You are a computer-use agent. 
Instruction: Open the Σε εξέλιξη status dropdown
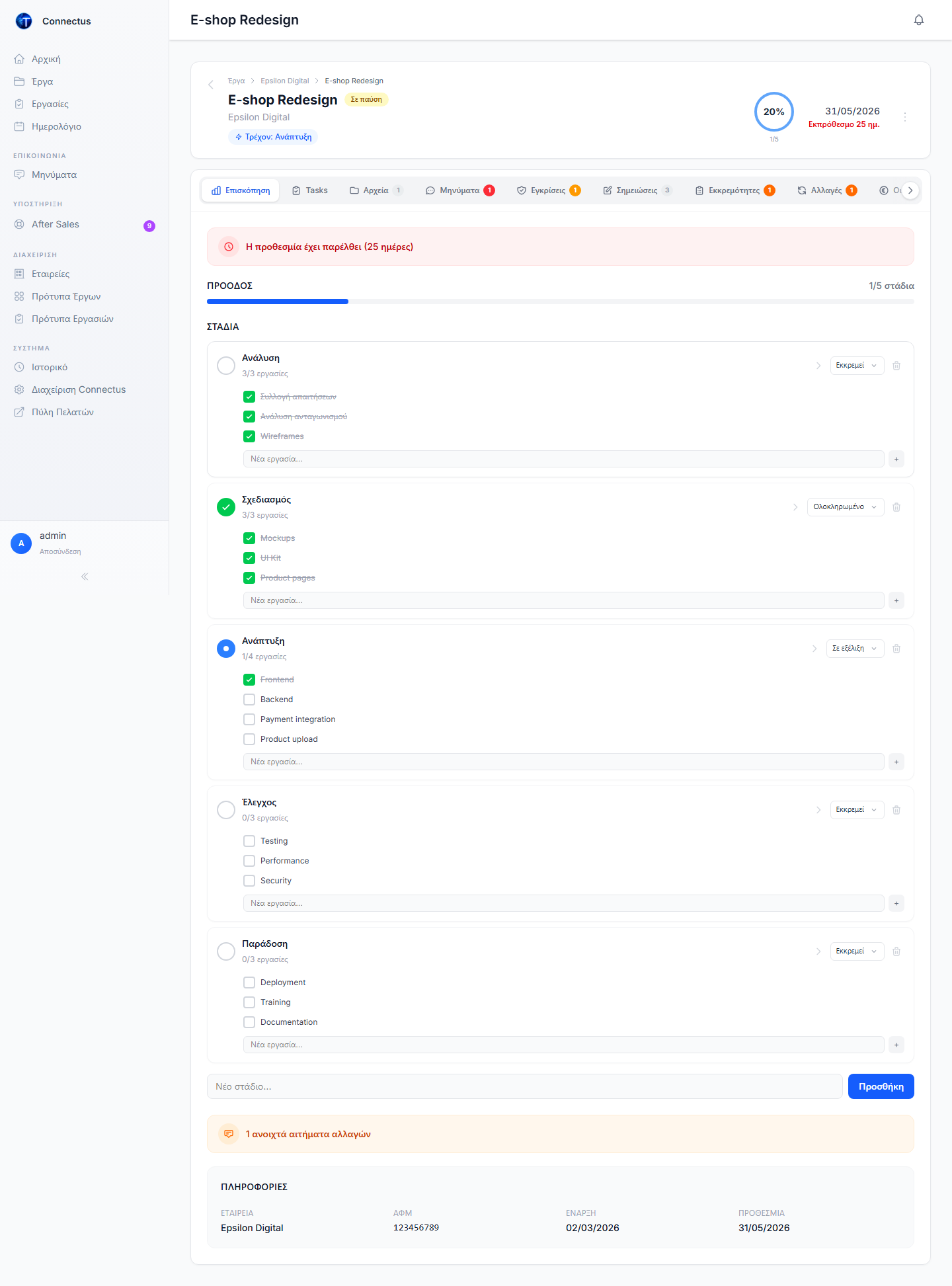pos(855,649)
